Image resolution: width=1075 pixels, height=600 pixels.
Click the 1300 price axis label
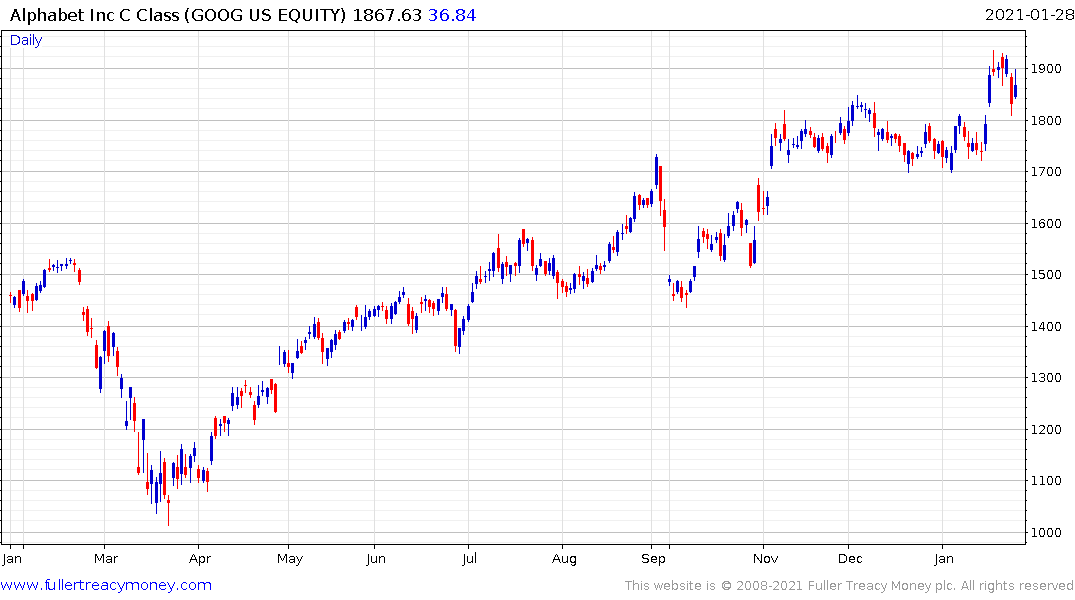point(1046,378)
